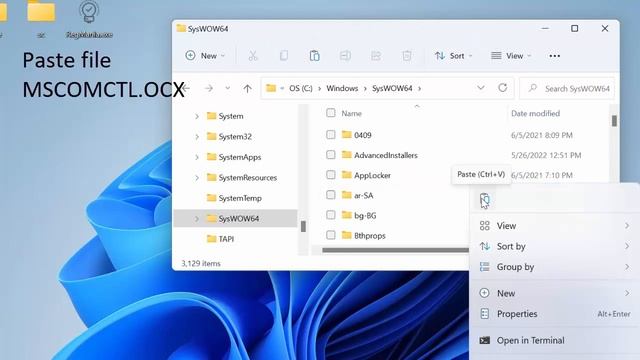Select the bg-BG folder icon
Screen dimensions: 640x360
[347, 215]
